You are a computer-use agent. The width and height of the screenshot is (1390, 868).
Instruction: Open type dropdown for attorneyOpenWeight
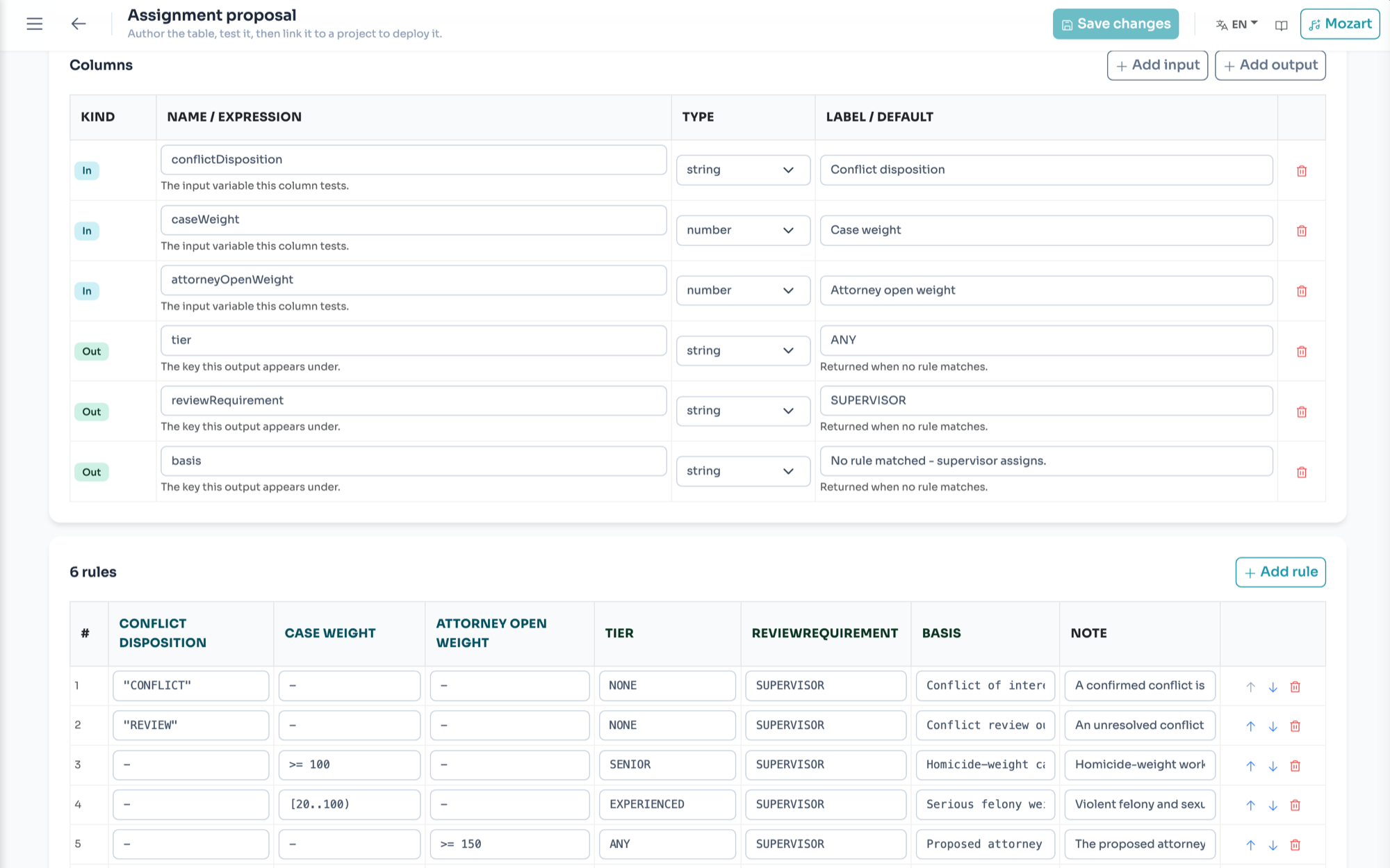click(x=743, y=290)
